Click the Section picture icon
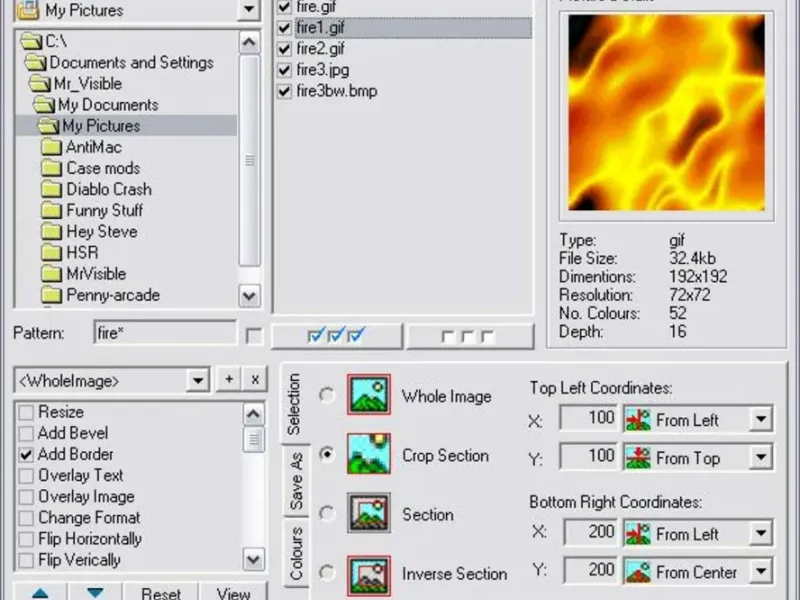 [368, 513]
